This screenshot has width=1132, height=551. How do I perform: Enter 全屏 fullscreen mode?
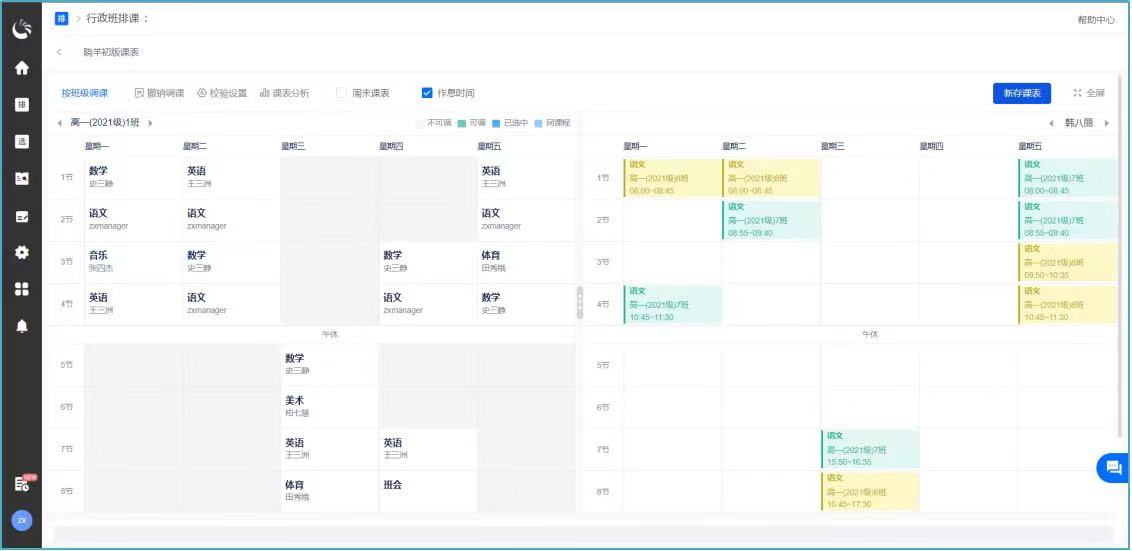1089,93
